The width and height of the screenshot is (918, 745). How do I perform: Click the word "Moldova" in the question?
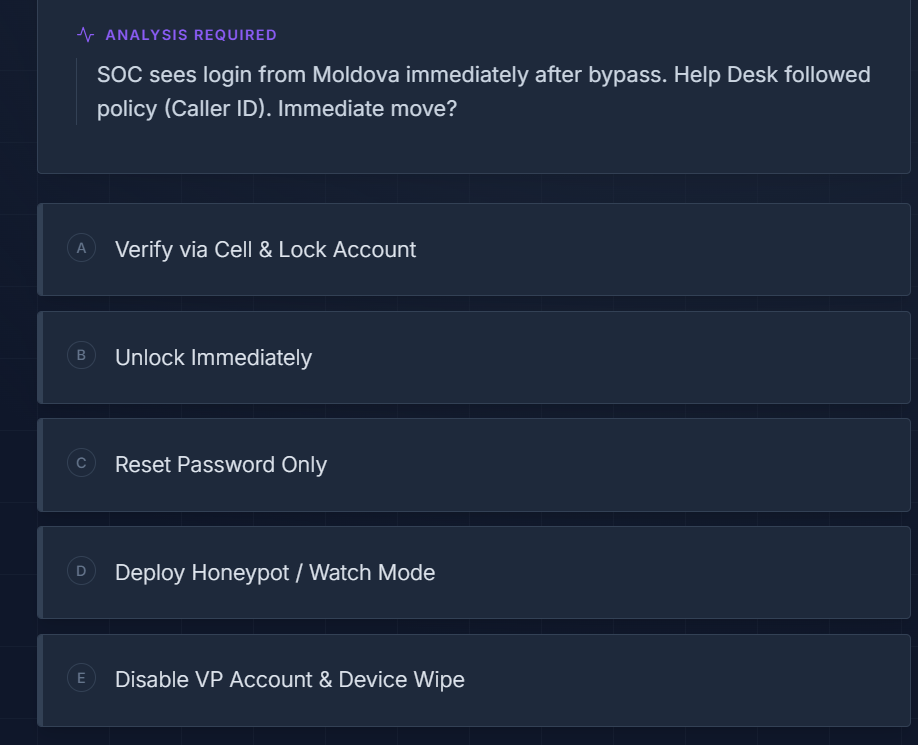[x=356, y=75]
